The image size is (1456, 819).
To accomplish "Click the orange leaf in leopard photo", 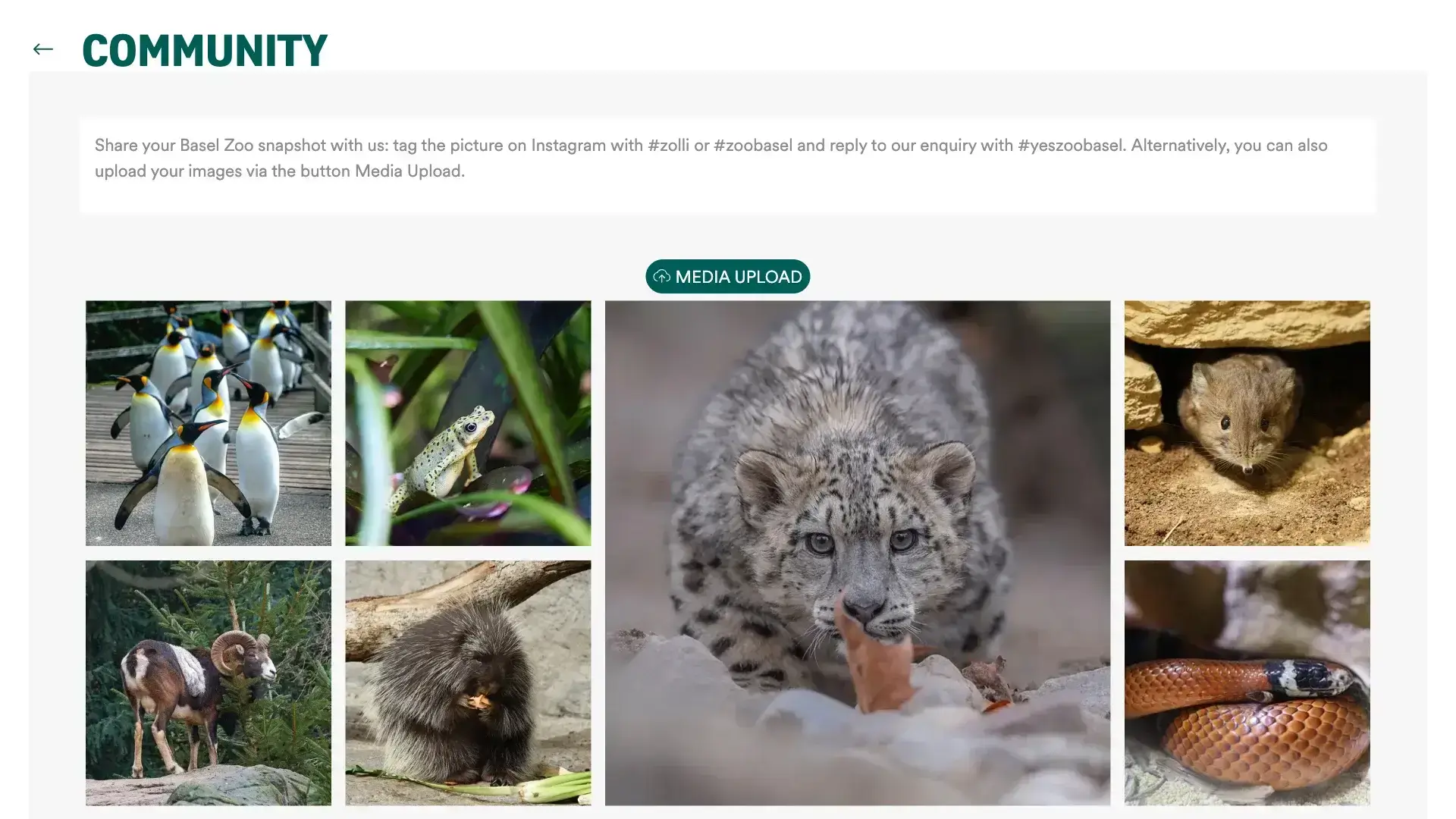I will coord(876,660).
